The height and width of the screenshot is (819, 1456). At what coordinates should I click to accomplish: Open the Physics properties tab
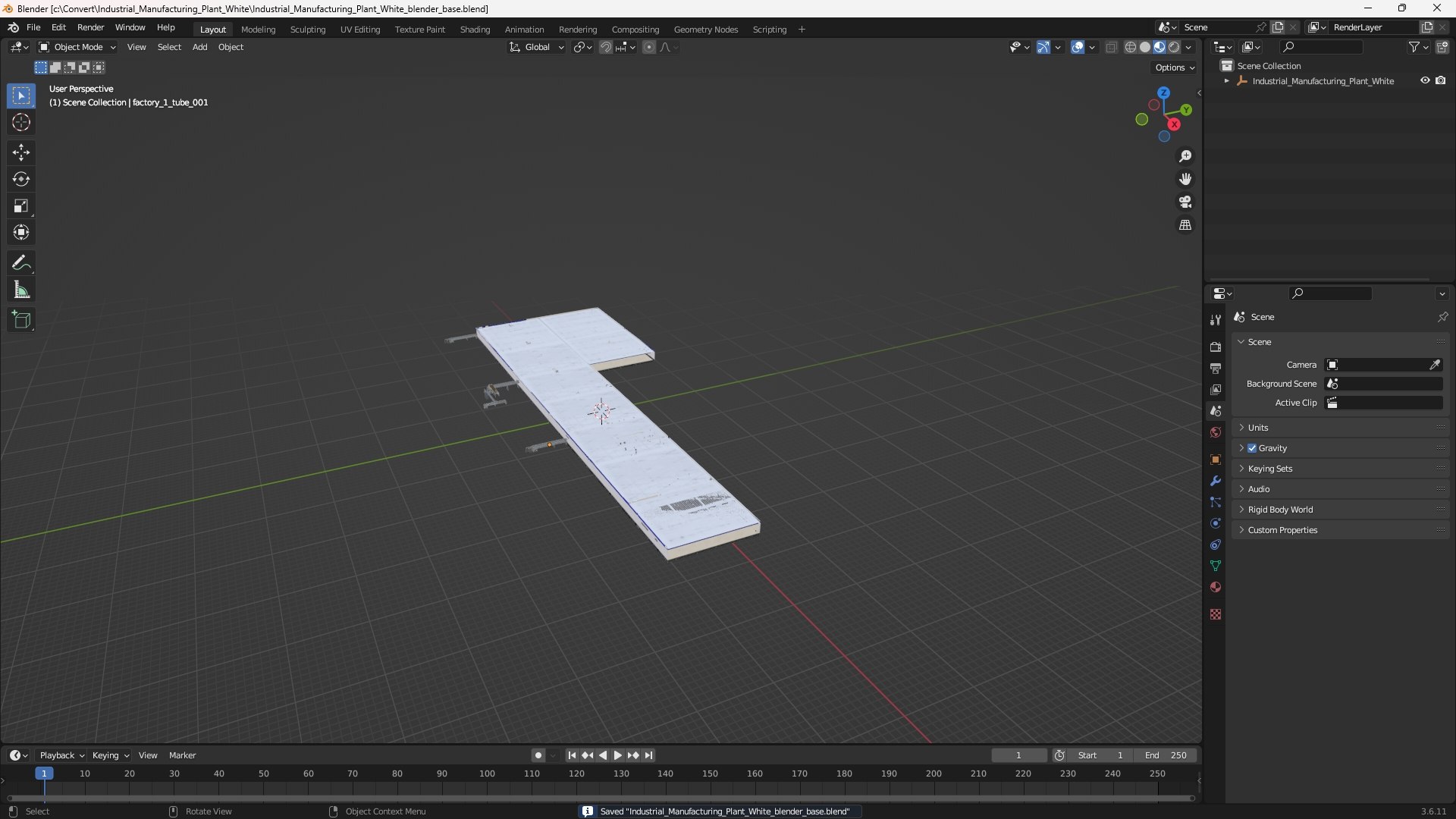[1216, 523]
